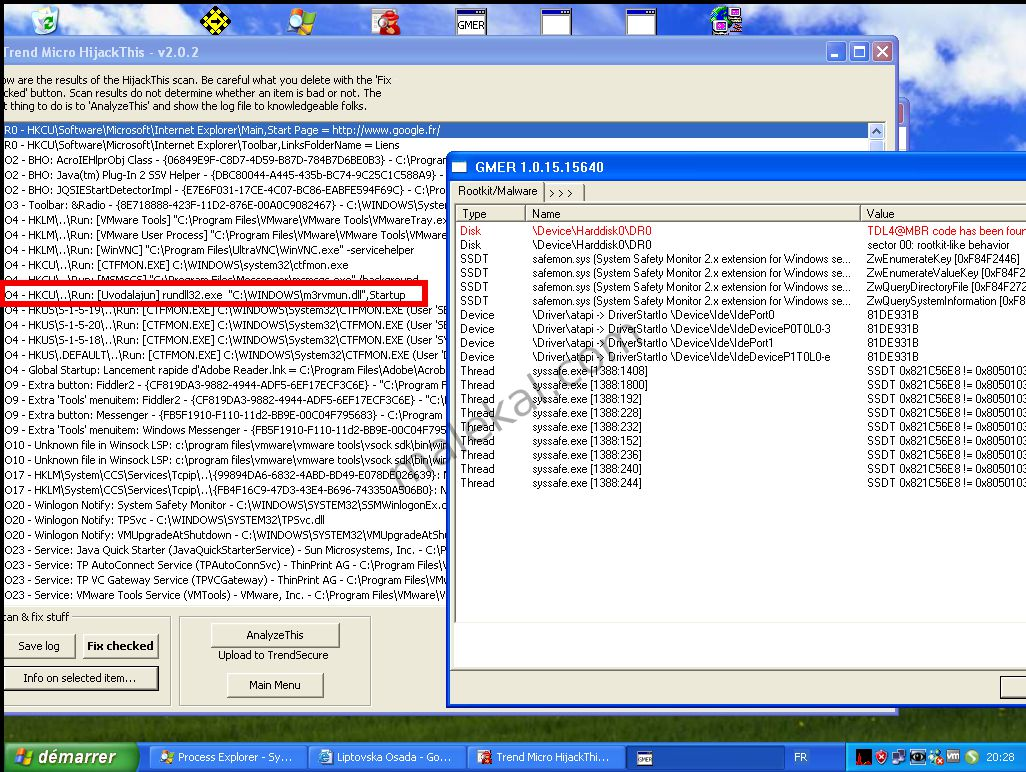
Task: Click the red shield Security Center tray icon
Action: pyautogui.click(x=881, y=757)
